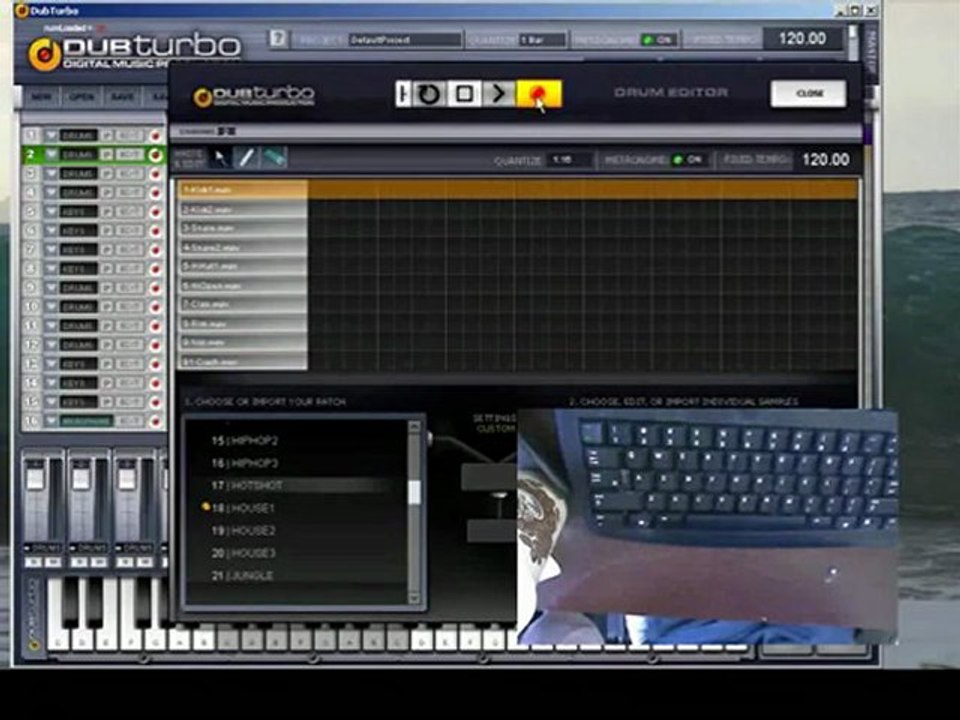The height and width of the screenshot is (720, 960).
Task: Arm record on track 8
Action: pyautogui.click(x=156, y=269)
